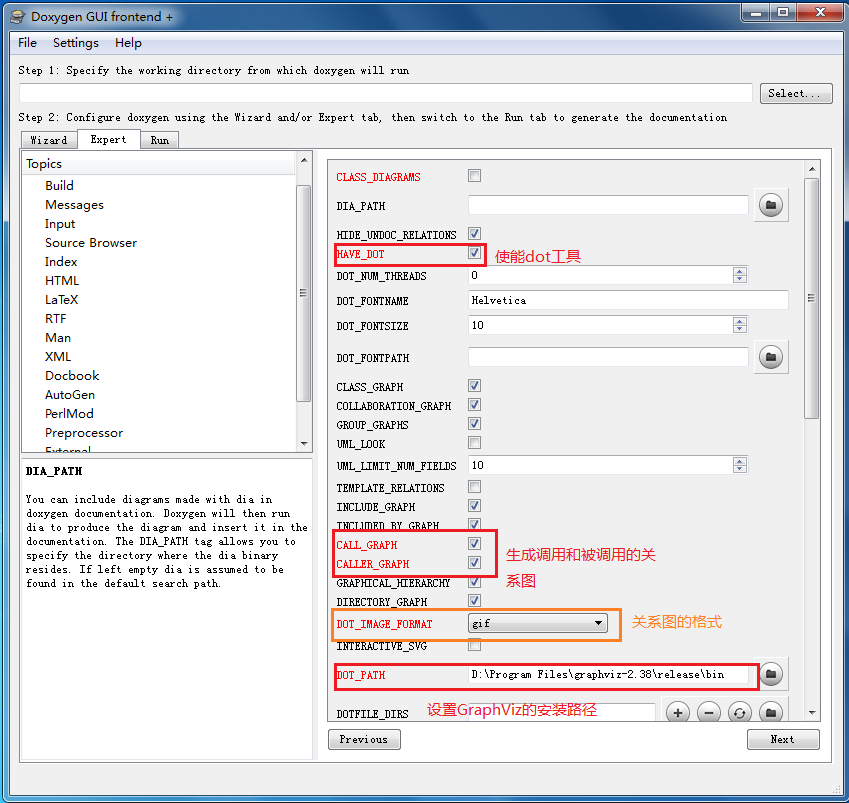This screenshot has width=849, height=803.
Task: Select Preprocessor topic
Action: pos(84,433)
